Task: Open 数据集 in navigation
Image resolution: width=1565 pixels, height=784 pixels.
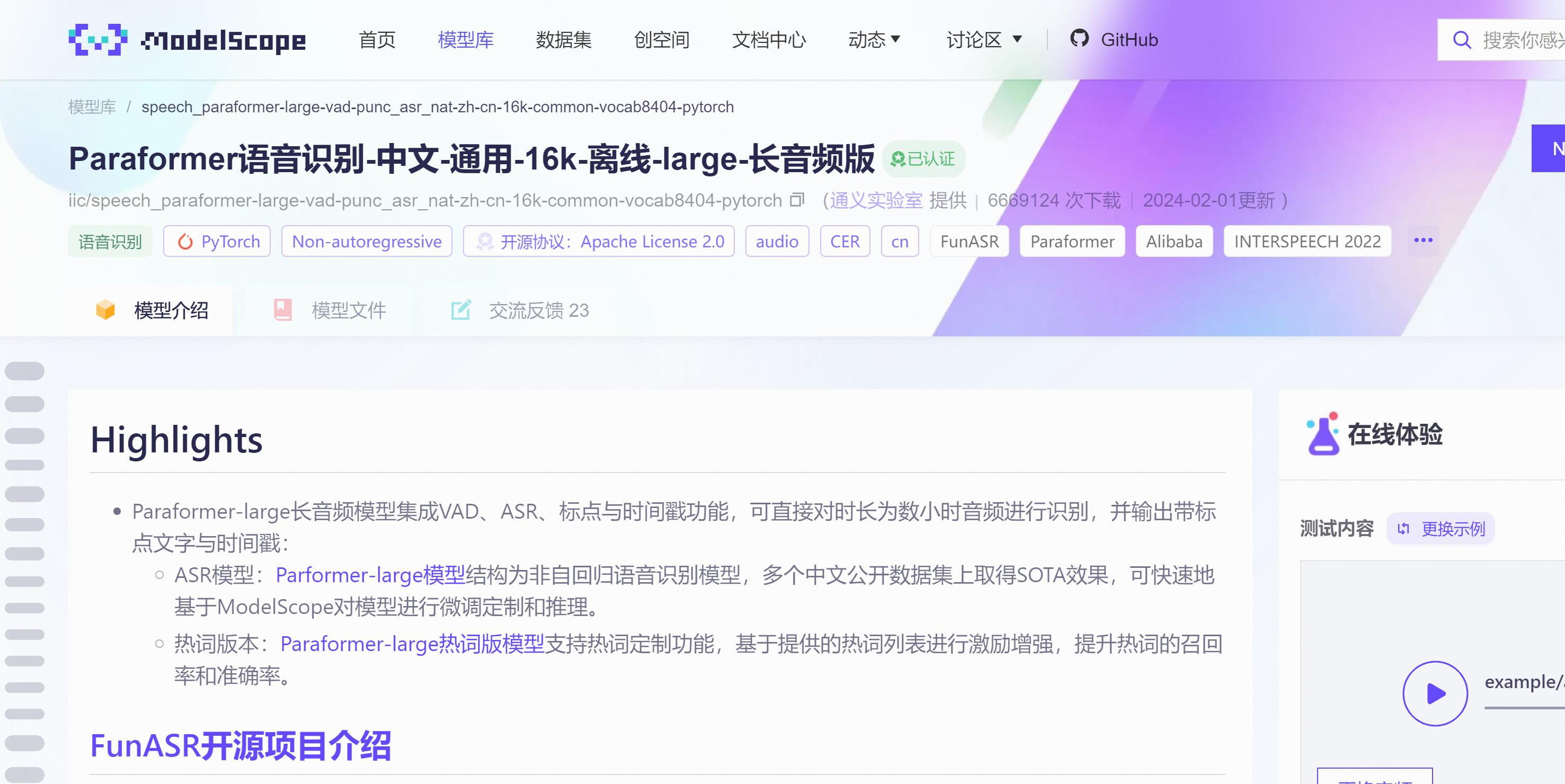Action: pos(563,40)
